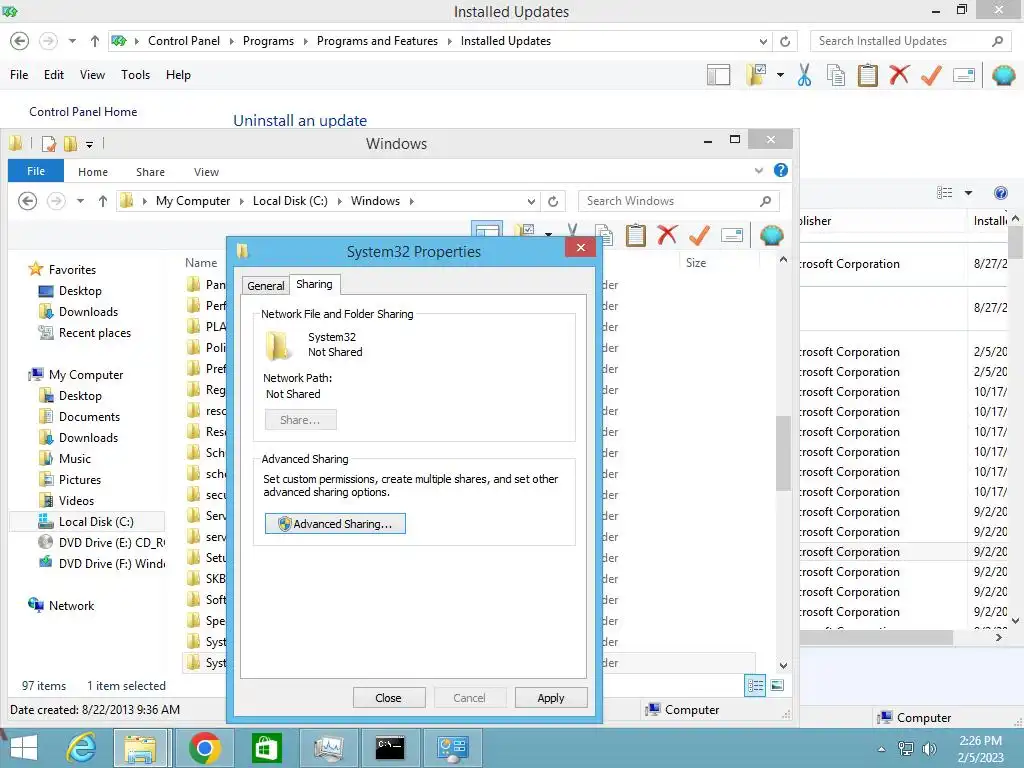The image size is (1024, 768).
Task: Open Command Prompt from taskbar
Action: [x=390, y=748]
